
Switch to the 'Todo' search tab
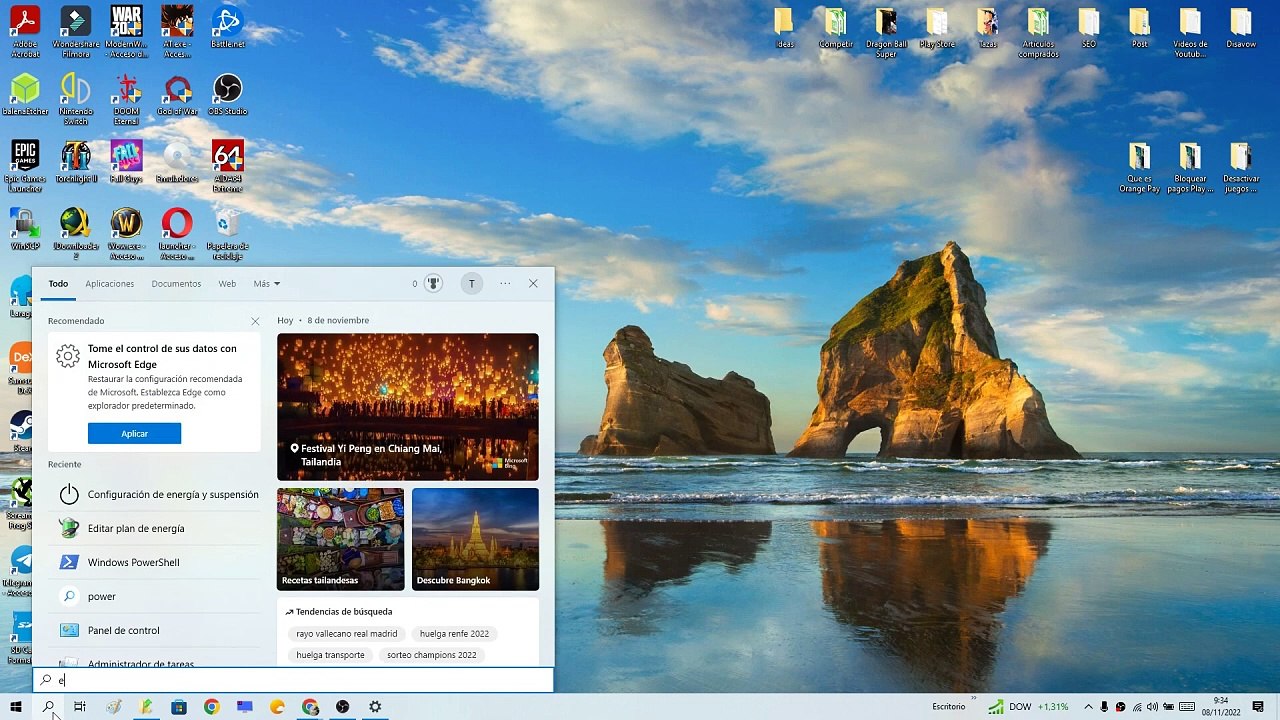tap(58, 284)
